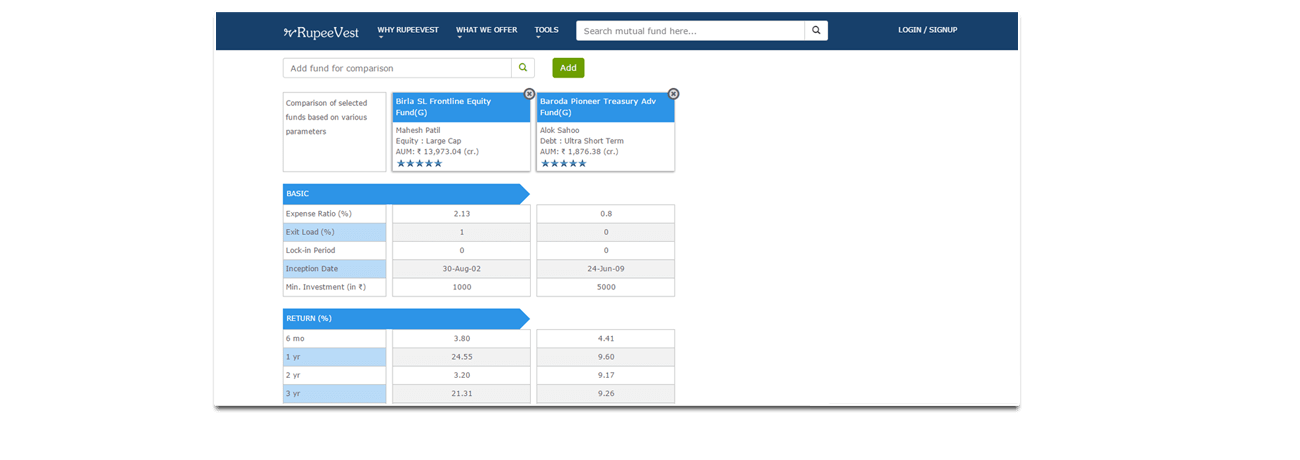The image size is (1300, 460).
Task: Click AUM ₹ 1,876.38 (cr.) text
Action: pos(579,152)
